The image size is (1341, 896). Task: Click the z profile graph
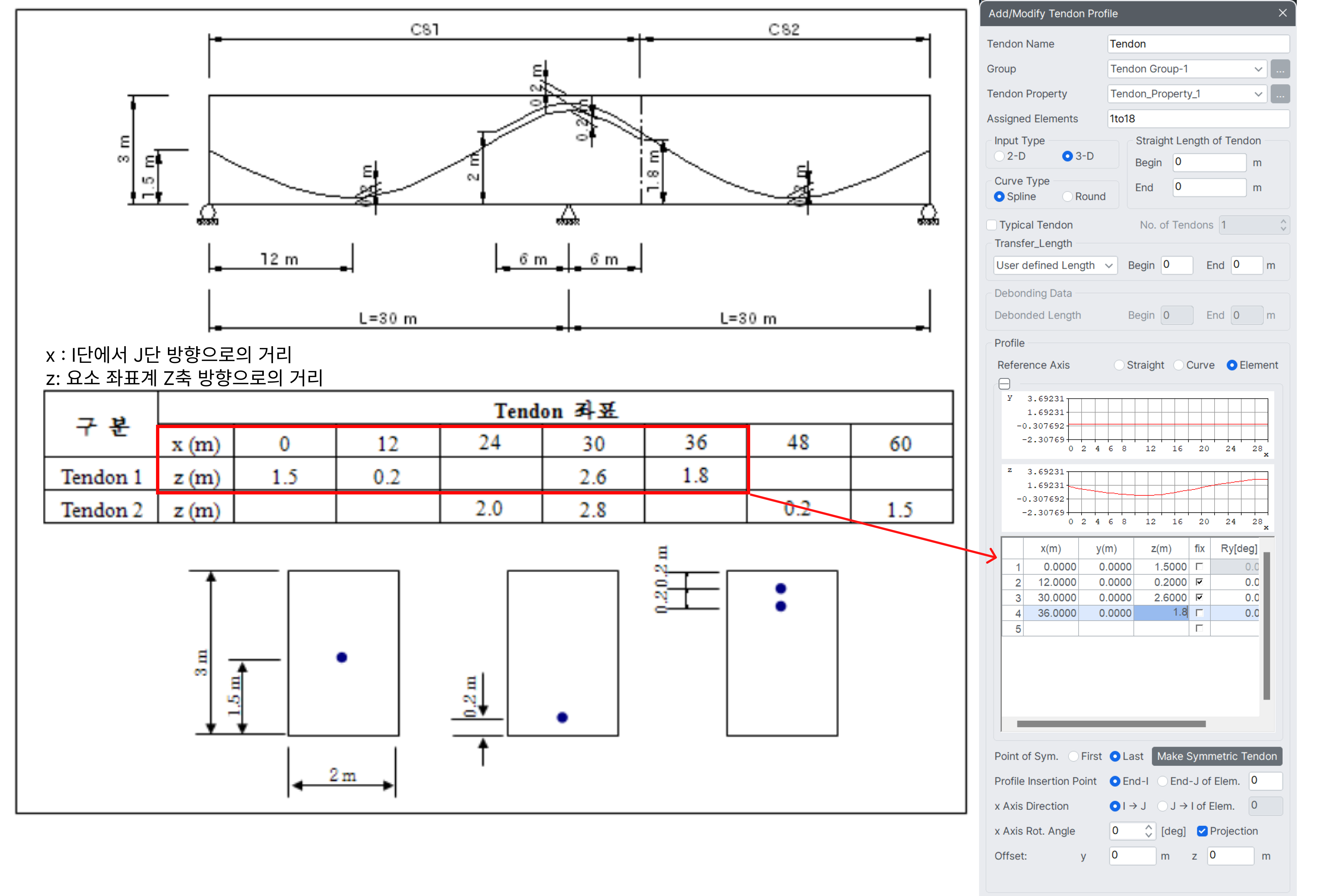[x=1137, y=498]
